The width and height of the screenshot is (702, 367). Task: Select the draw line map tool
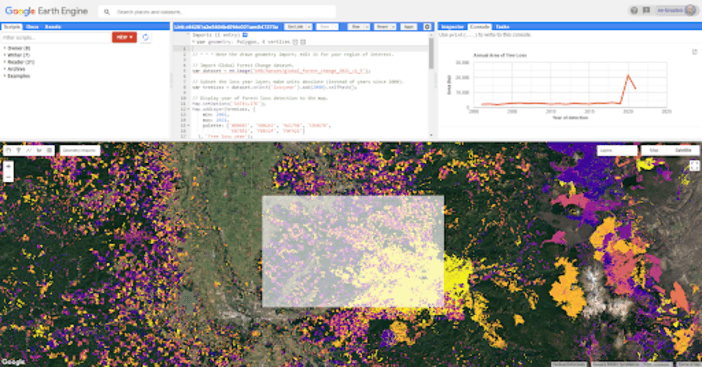click(29, 150)
